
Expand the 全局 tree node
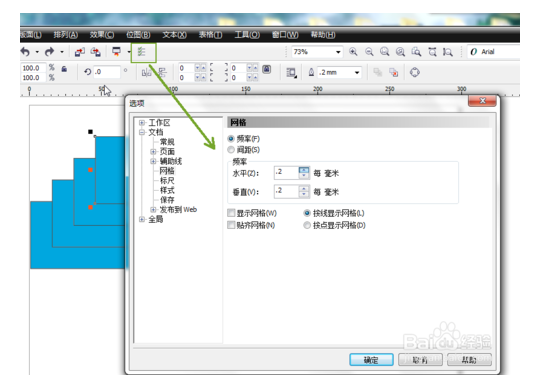[x=142, y=219]
